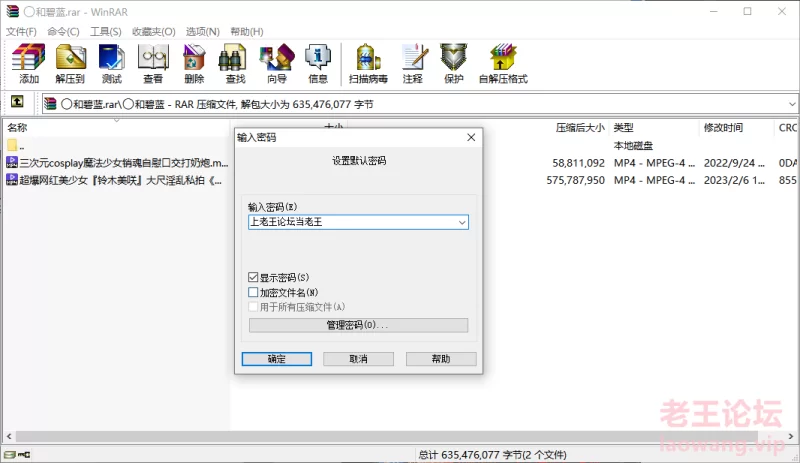Viewport: 800px width, 463px height.
Task: Click the archive icon in the address bar
Action: [x=50, y=104]
